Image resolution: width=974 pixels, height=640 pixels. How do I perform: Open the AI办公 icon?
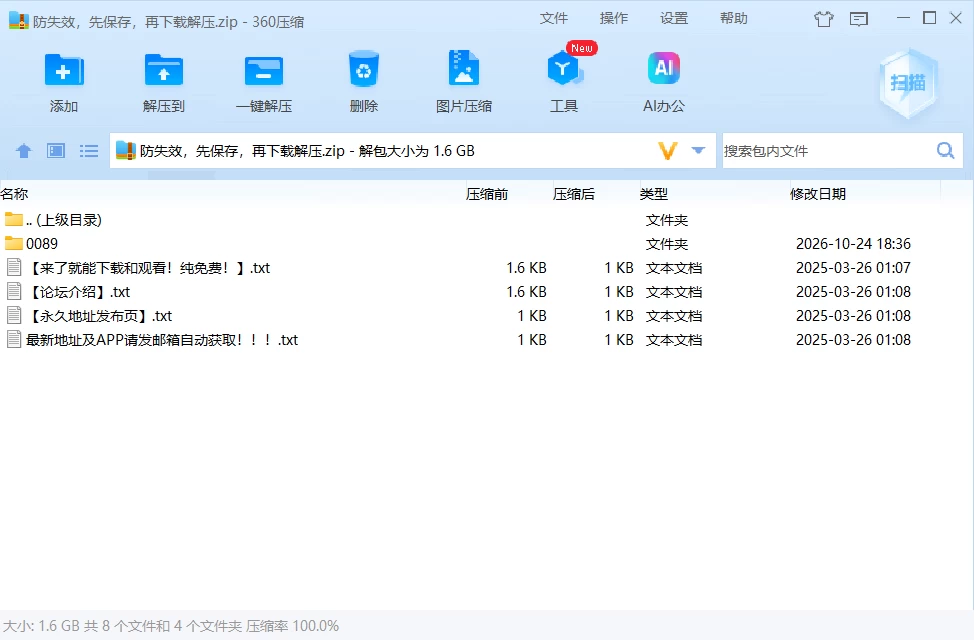[663, 68]
